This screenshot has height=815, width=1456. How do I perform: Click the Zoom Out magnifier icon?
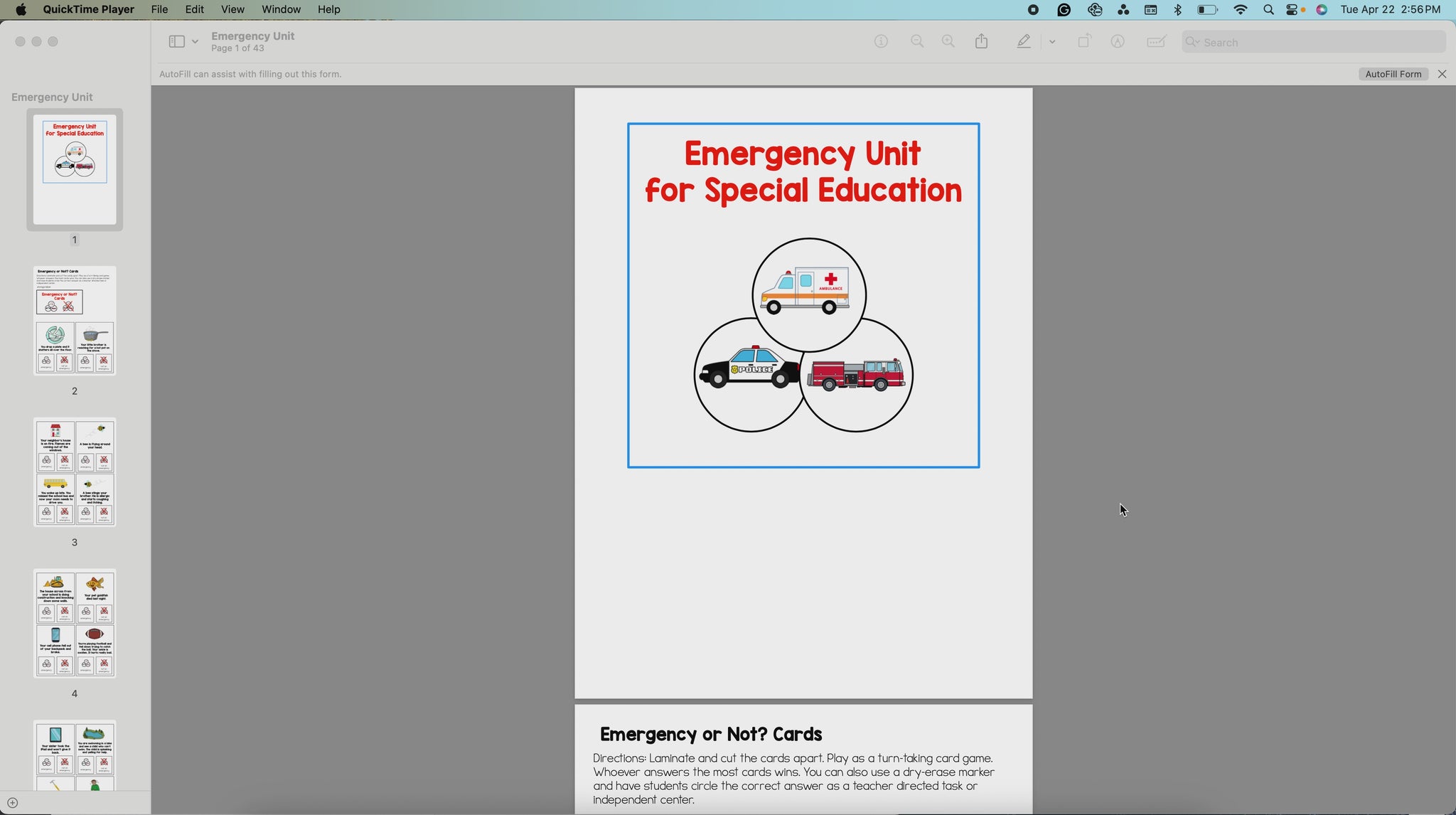coord(917,42)
